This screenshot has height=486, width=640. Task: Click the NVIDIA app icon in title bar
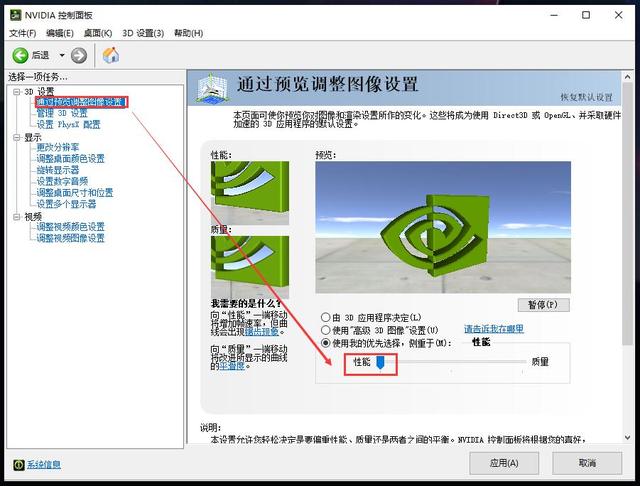tap(15, 15)
